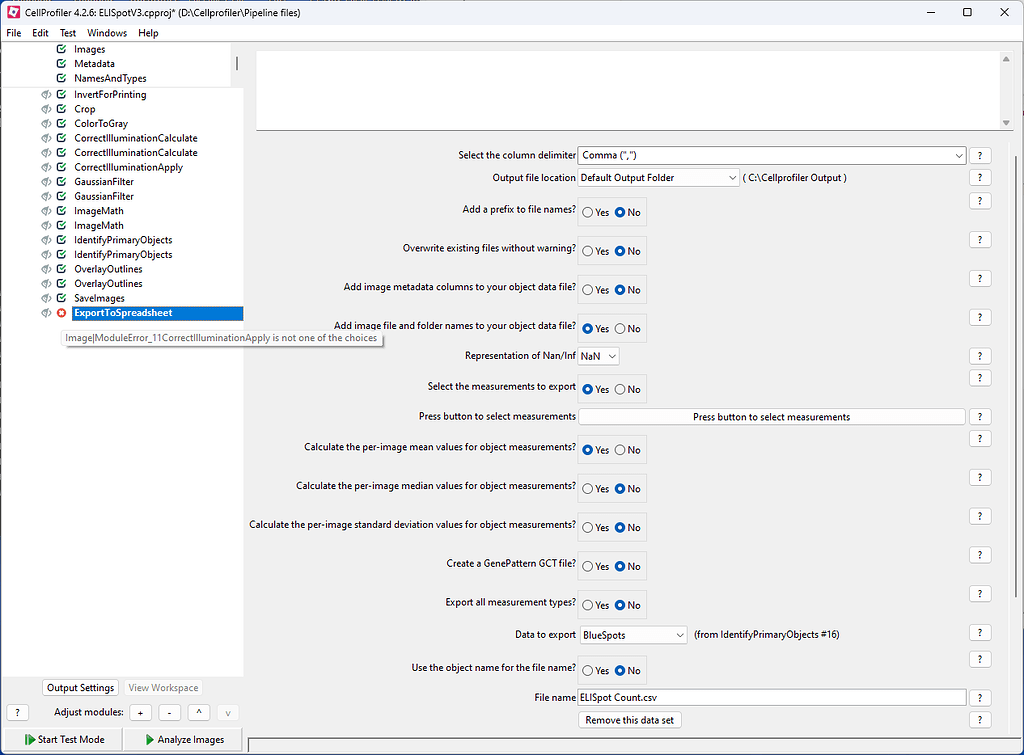Toggle the eye icon beside GaussianFilter
This screenshot has width=1024, height=755.
click(45, 181)
